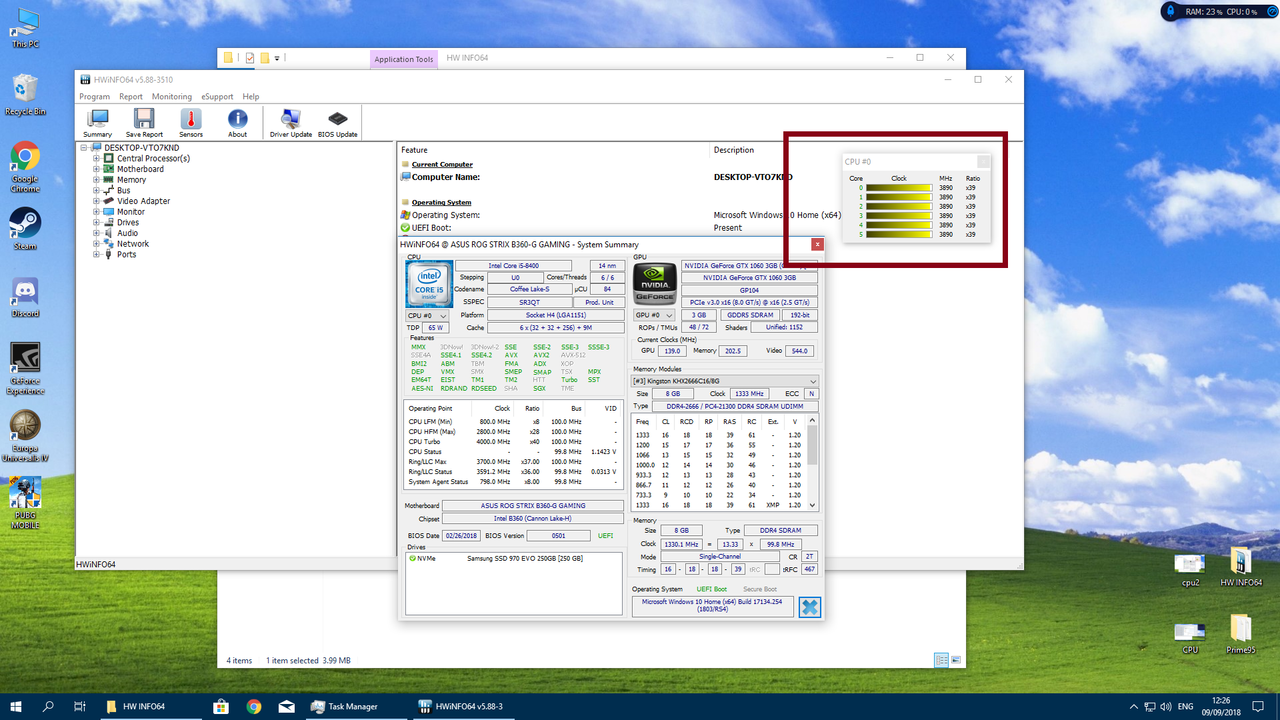
Task: Expand the Central Processor(s) tree node
Action: click(x=97, y=158)
